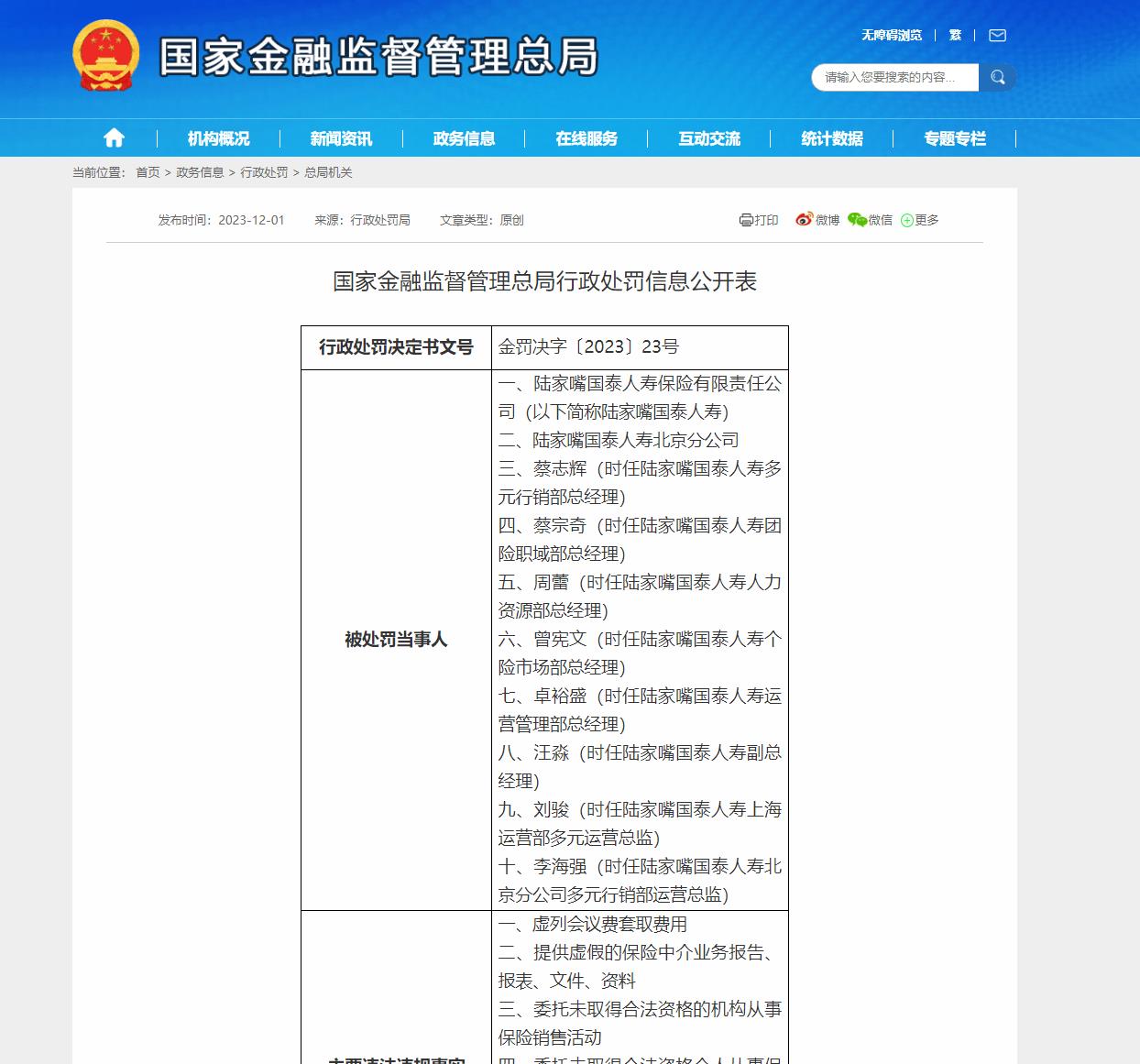Open the 互动交流 navigation menu
1140x1064 pixels.
(707, 137)
